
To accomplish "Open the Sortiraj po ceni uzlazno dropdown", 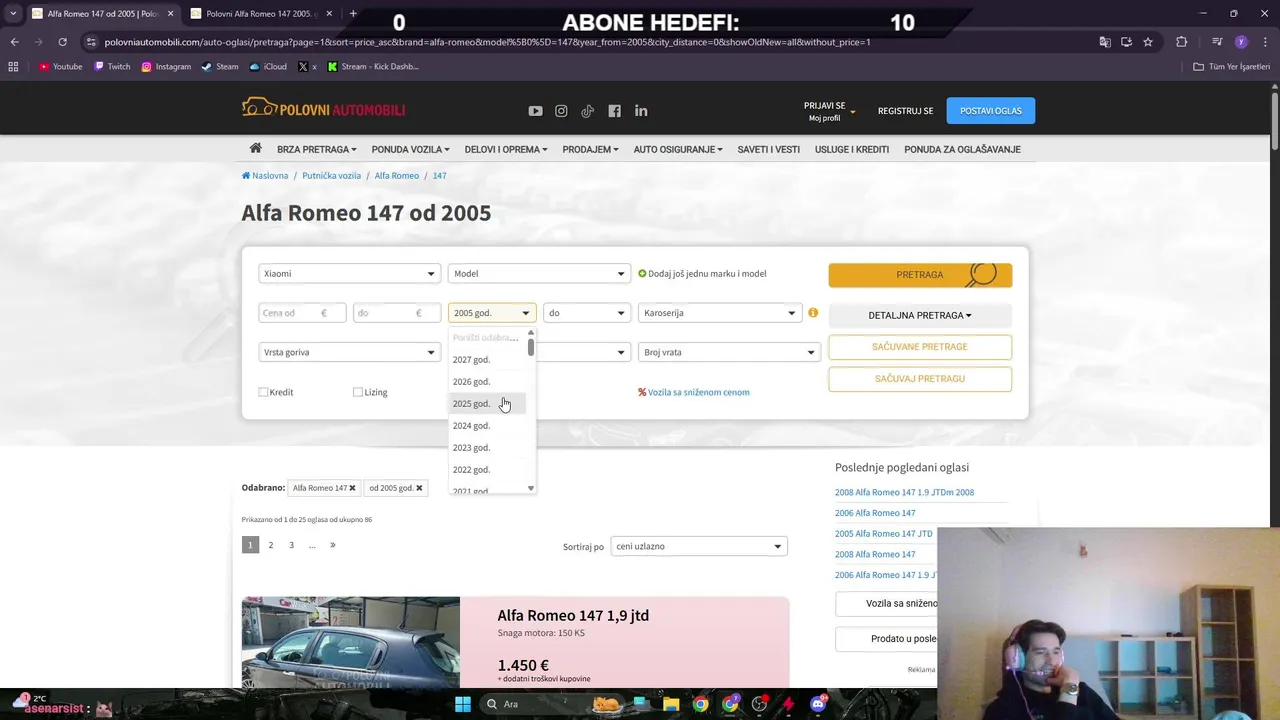I will pos(699,546).
